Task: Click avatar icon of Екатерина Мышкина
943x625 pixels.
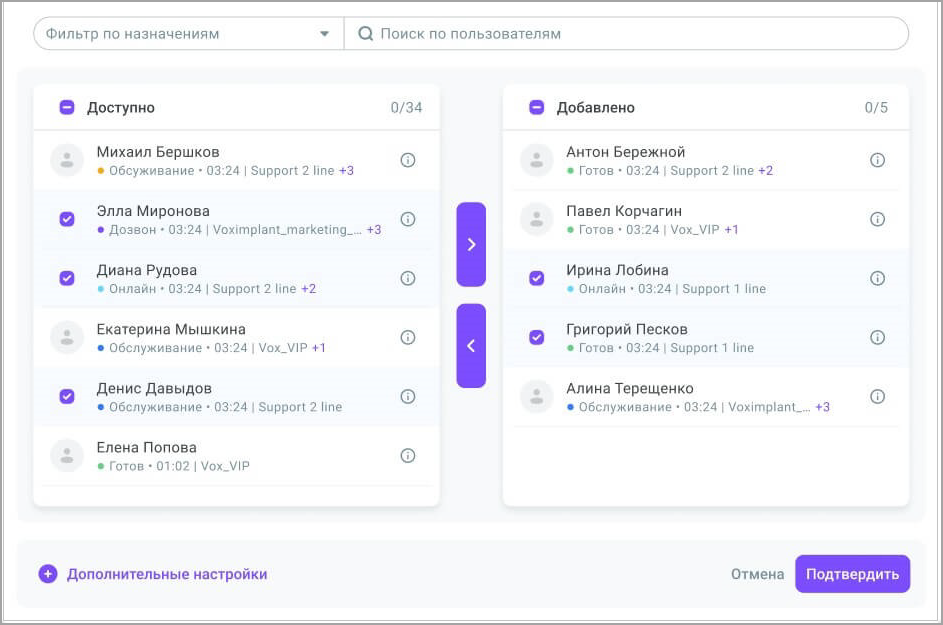Action: 67,338
